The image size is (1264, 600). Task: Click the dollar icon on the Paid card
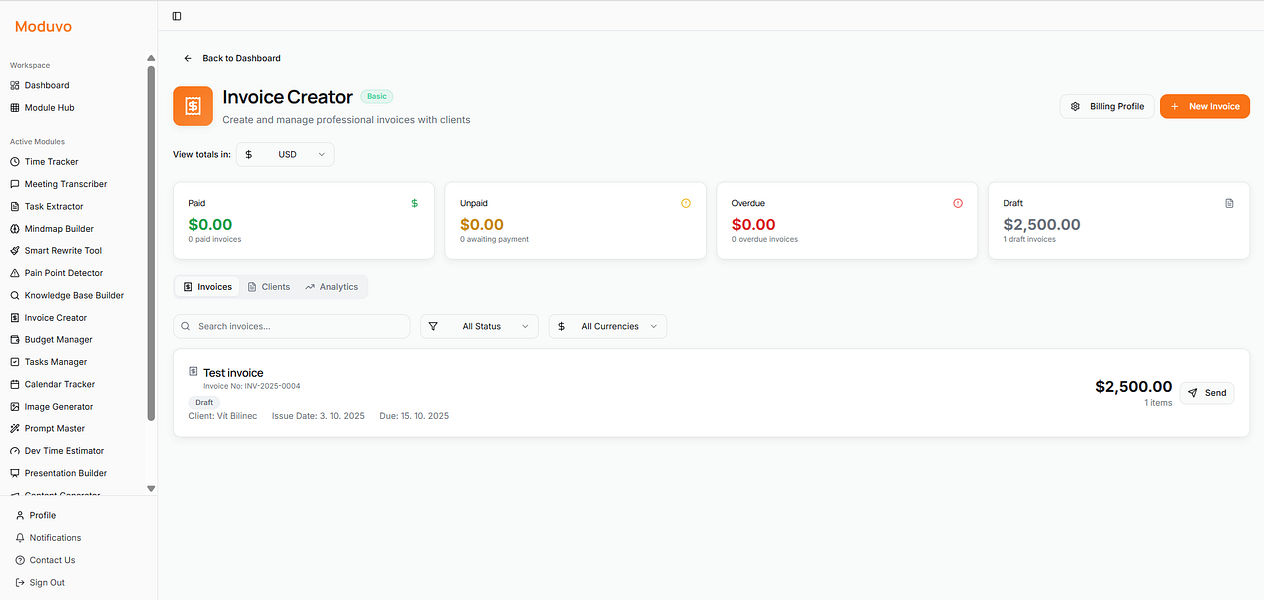point(414,203)
